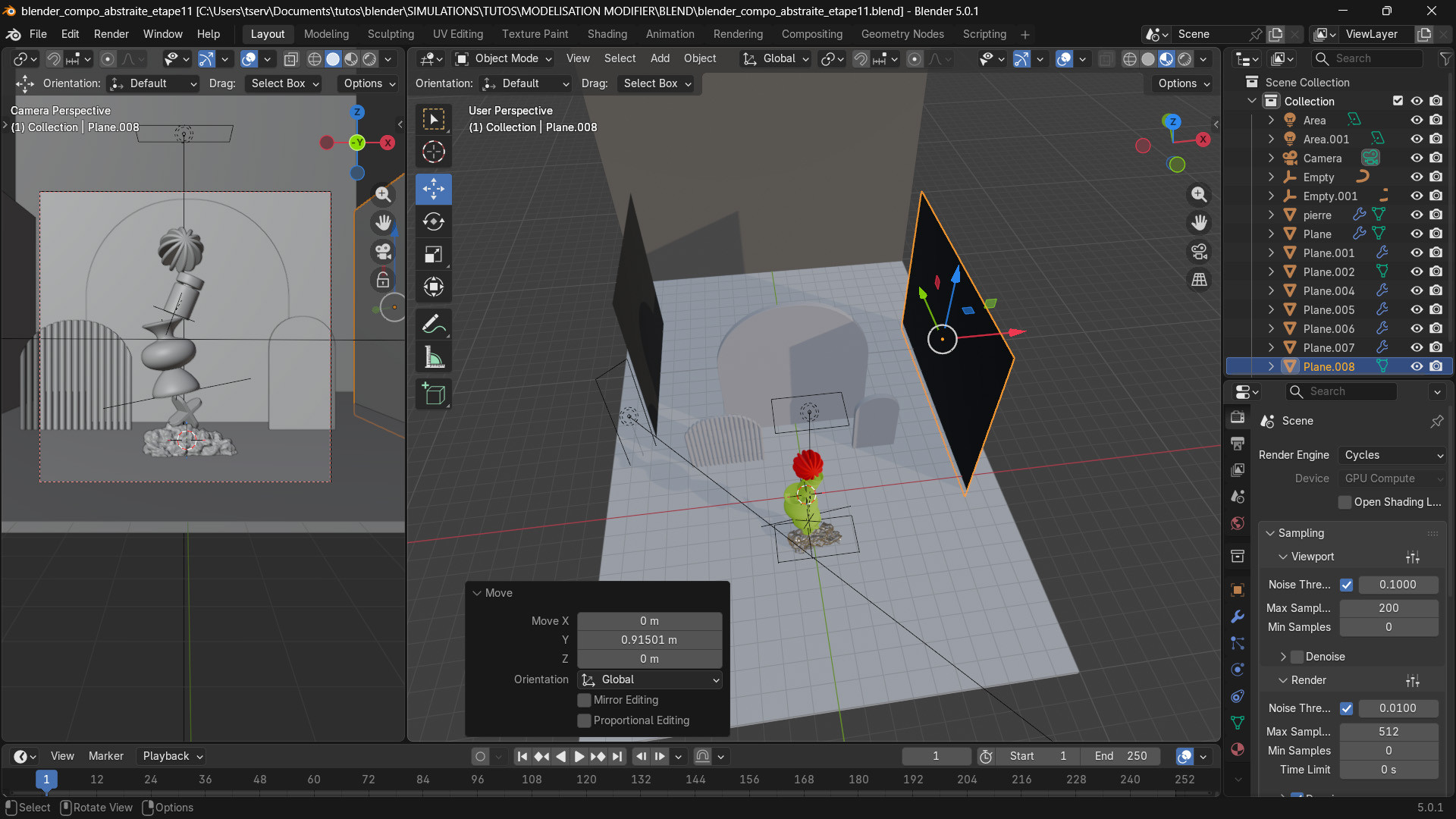
Task: Enable the Mirror Editing checkbox
Action: [x=584, y=700]
